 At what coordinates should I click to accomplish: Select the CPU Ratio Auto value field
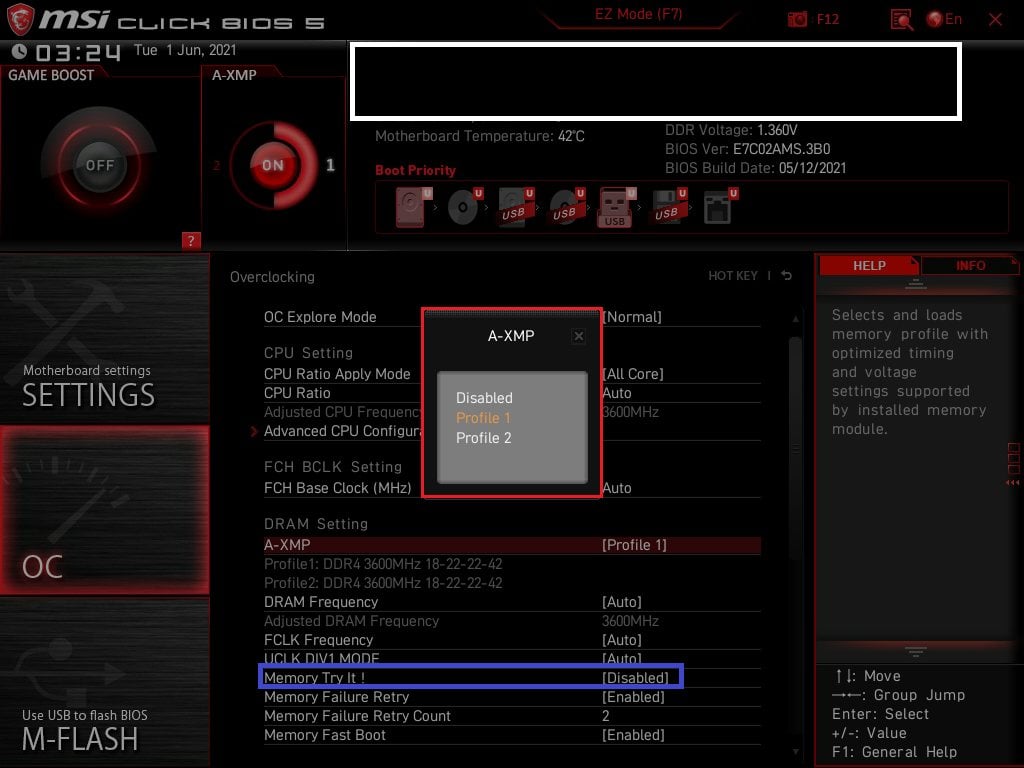click(x=616, y=393)
